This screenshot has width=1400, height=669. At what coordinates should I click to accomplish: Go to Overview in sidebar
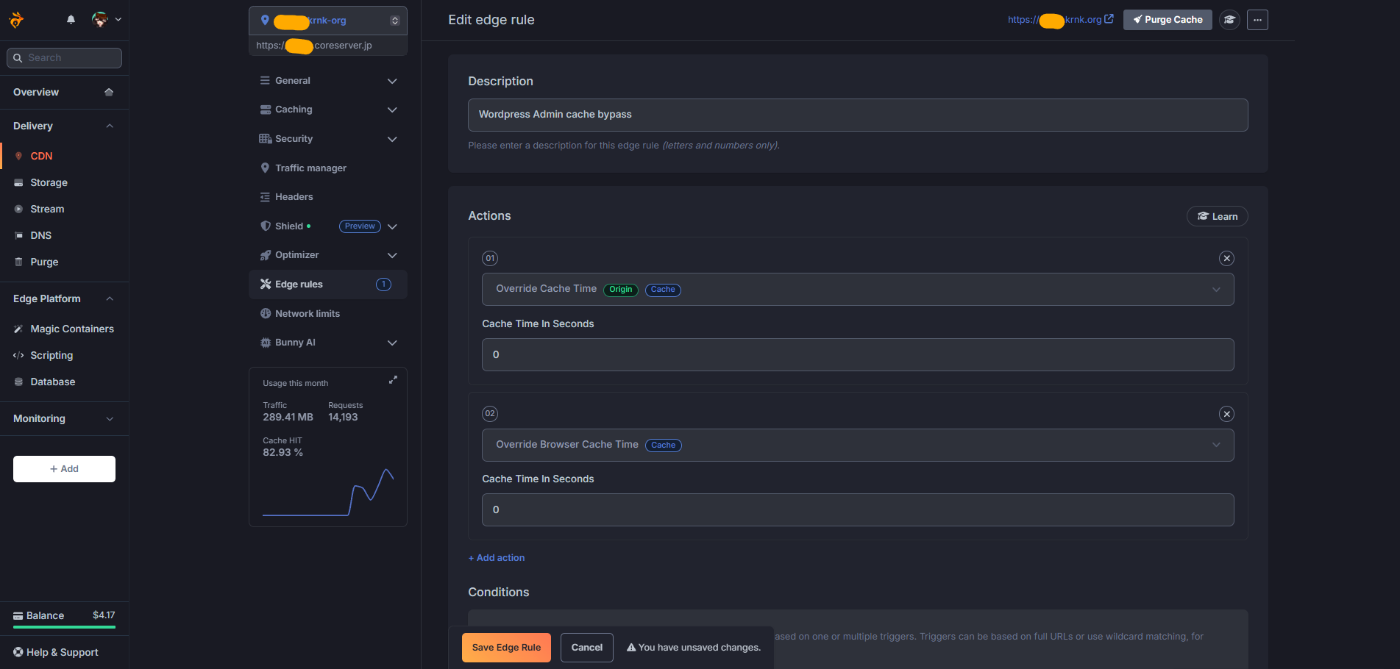36,92
